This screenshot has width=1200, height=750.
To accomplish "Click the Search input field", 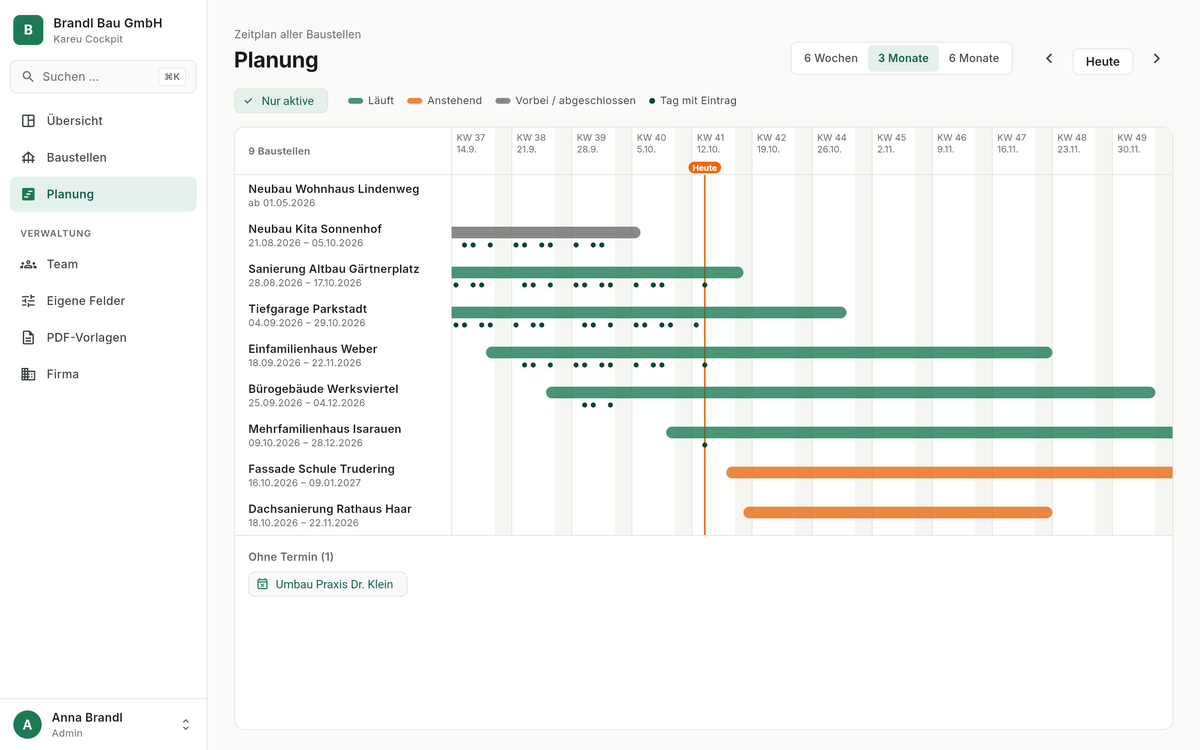I will pyautogui.click(x=103, y=77).
